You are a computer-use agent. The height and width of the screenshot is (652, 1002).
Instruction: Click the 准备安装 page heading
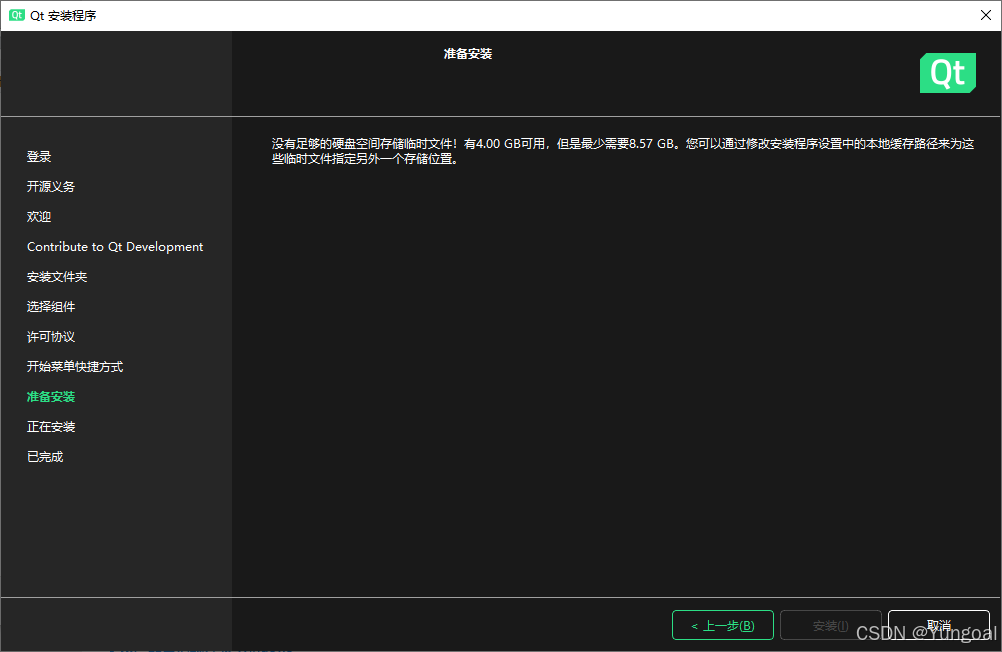(x=468, y=54)
